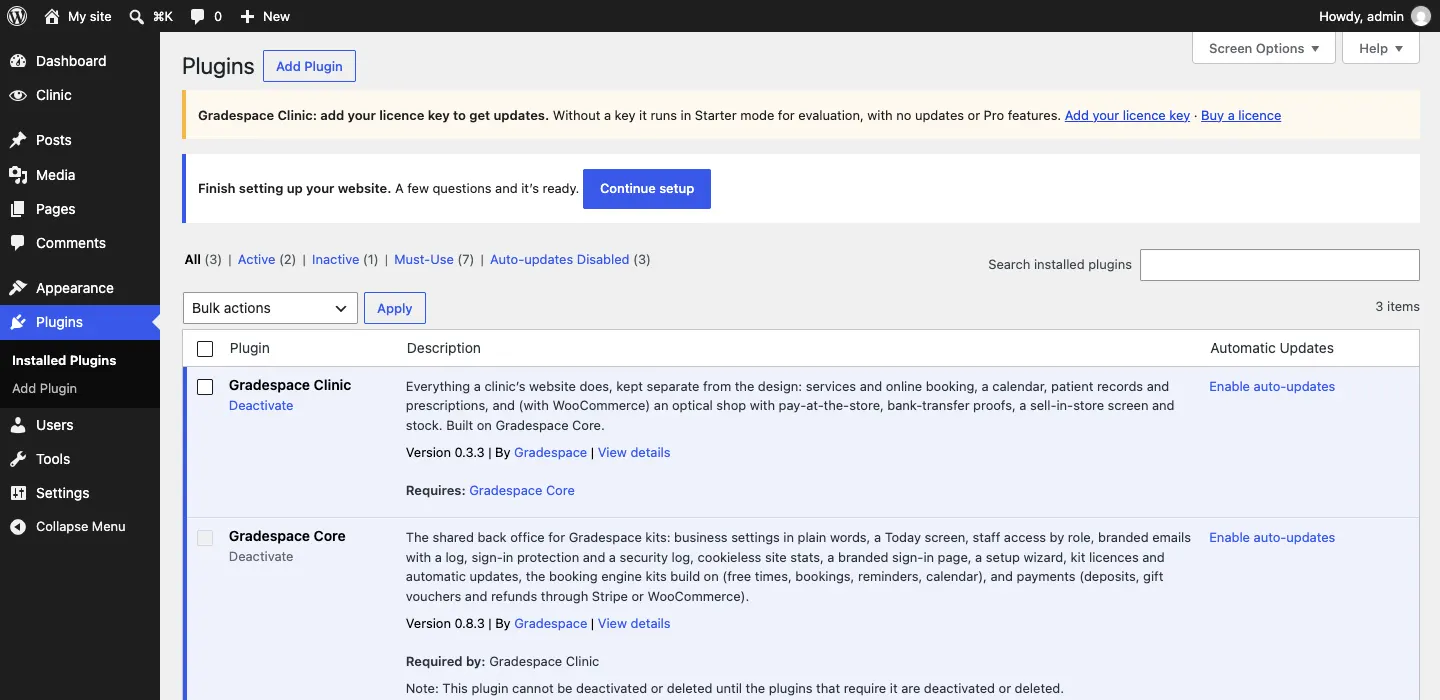Open the WordPress logo menu
Viewport: 1440px width, 700px height.
[x=17, y=16]
